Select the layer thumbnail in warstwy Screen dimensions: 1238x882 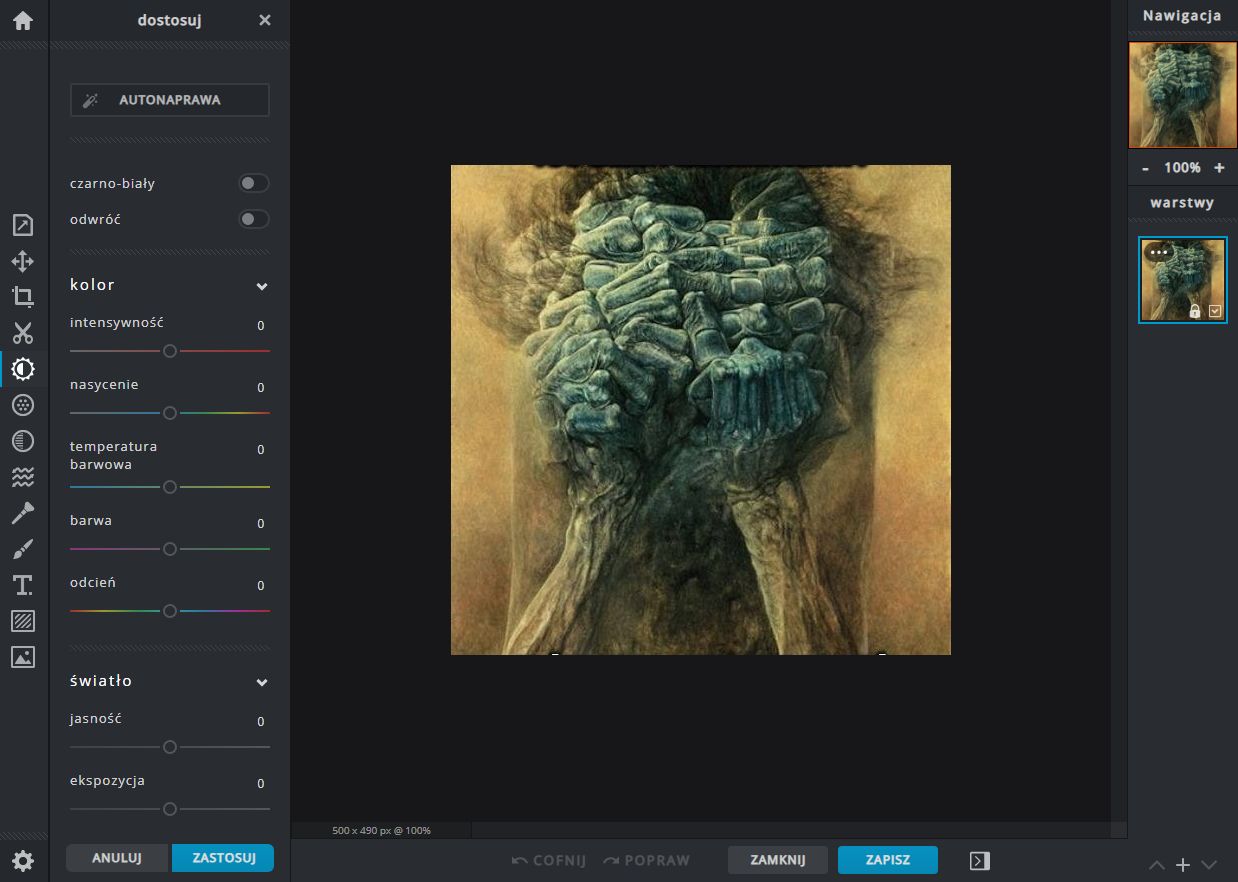pyautogui.click(x=1183, y=280)
